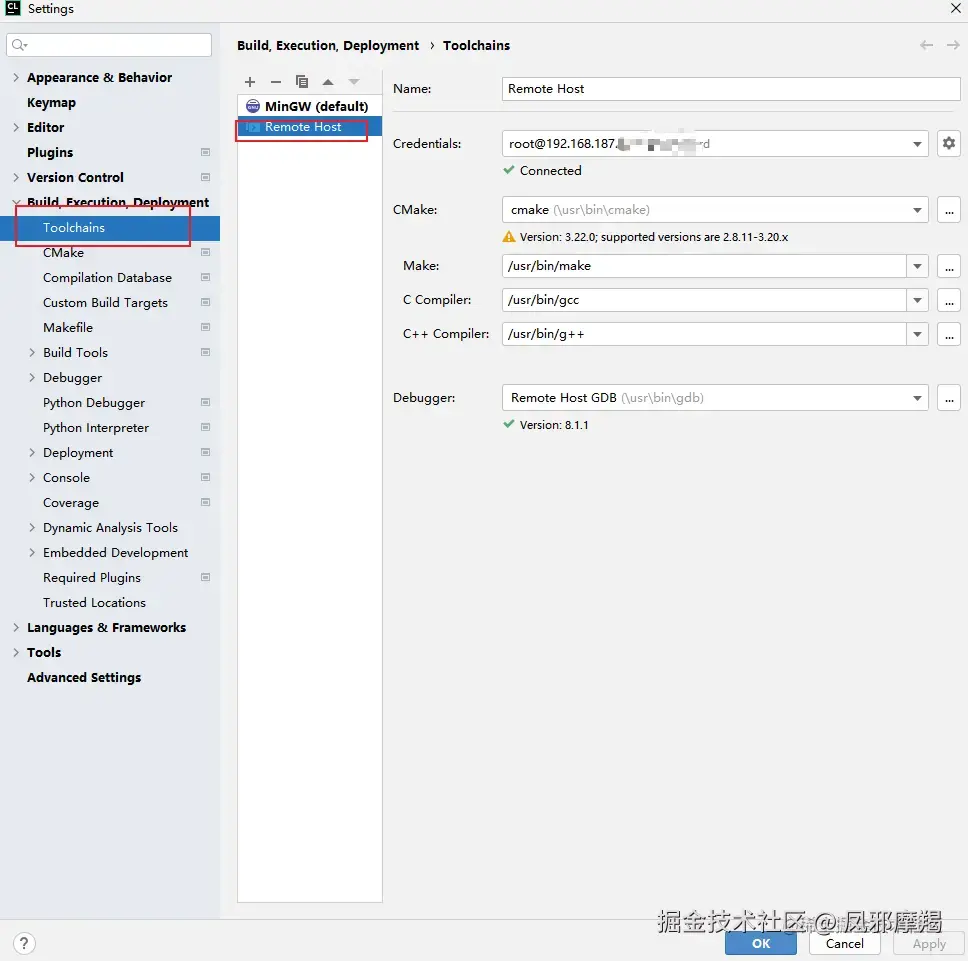Click project-level icon beside Compilation Database
Viewport: 968px width, 961px height.
point(206,278)
